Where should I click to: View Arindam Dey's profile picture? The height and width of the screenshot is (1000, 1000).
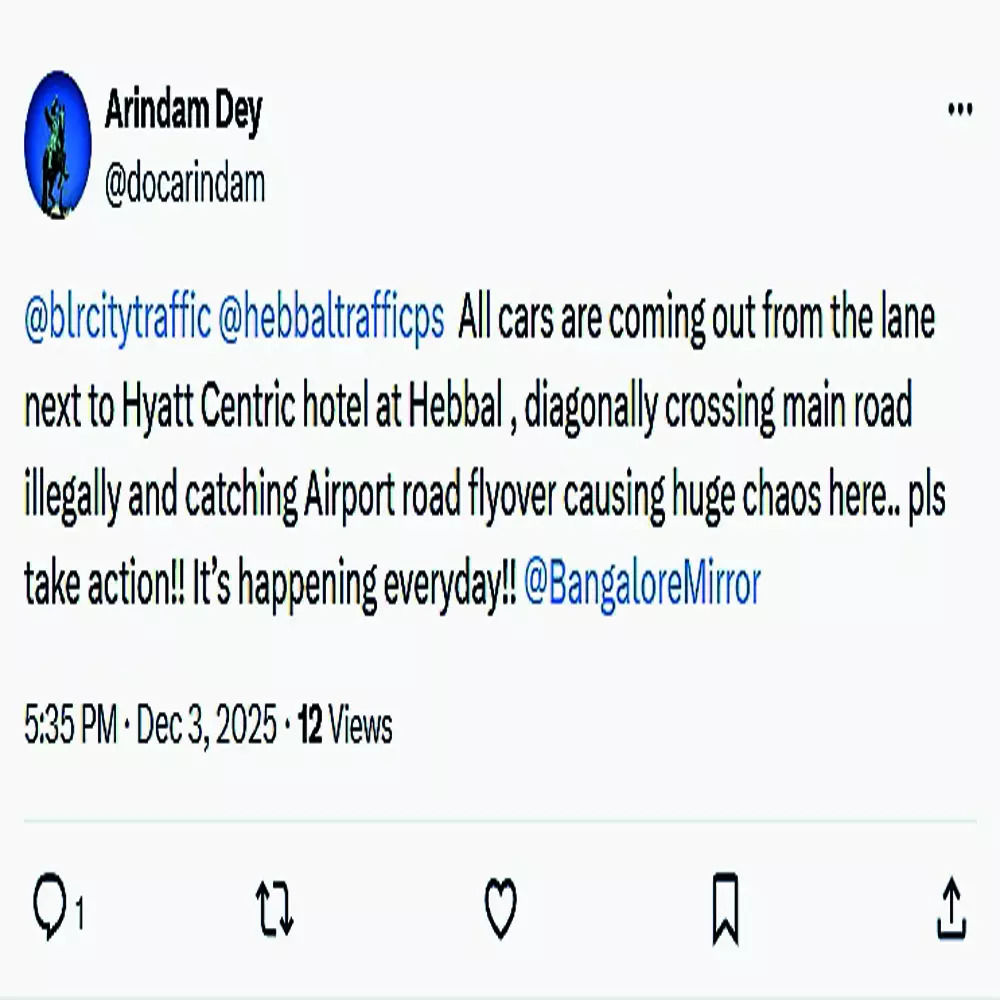click(57, 145)
